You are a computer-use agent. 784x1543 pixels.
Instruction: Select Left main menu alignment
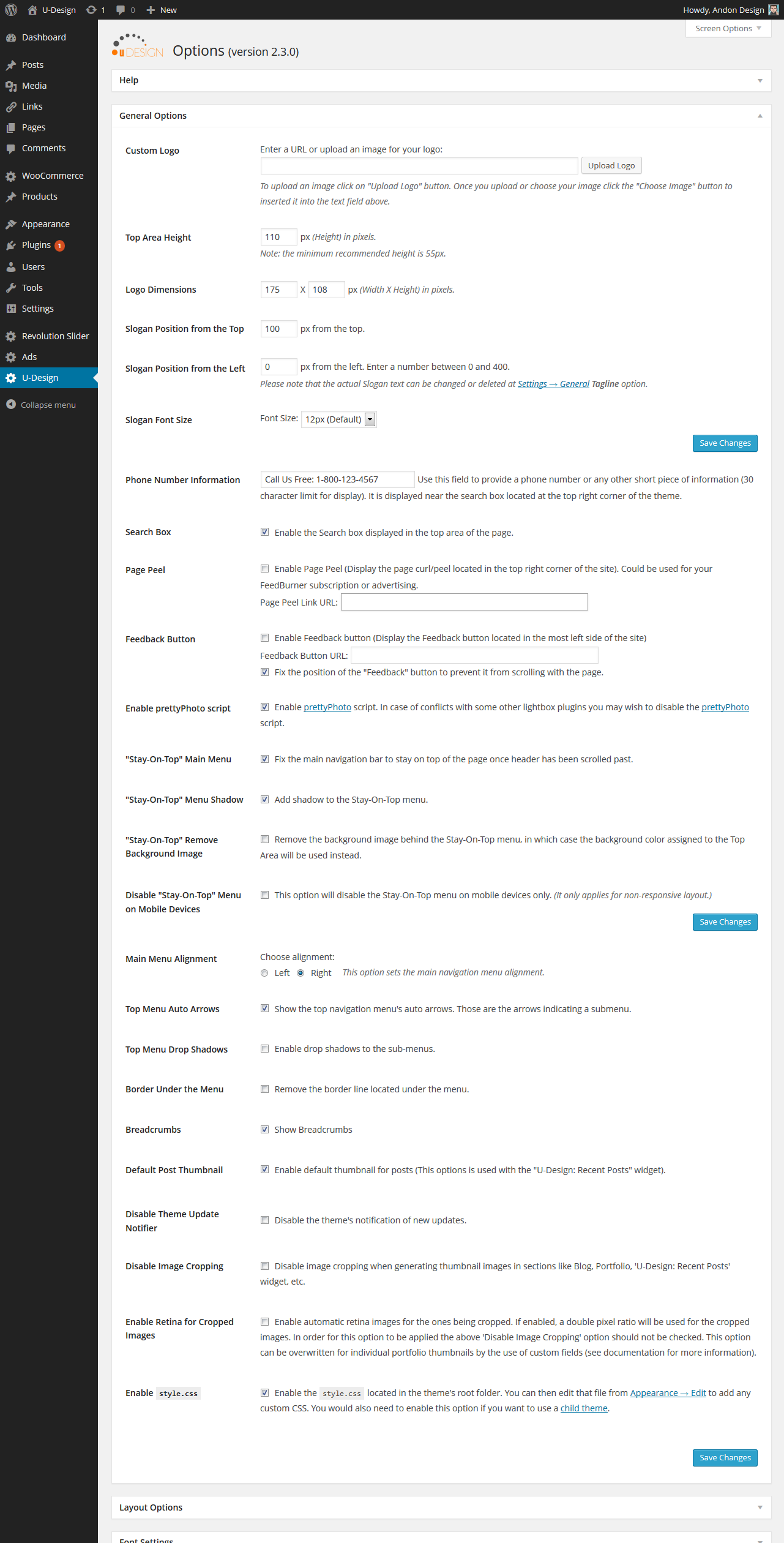point(264,973)
